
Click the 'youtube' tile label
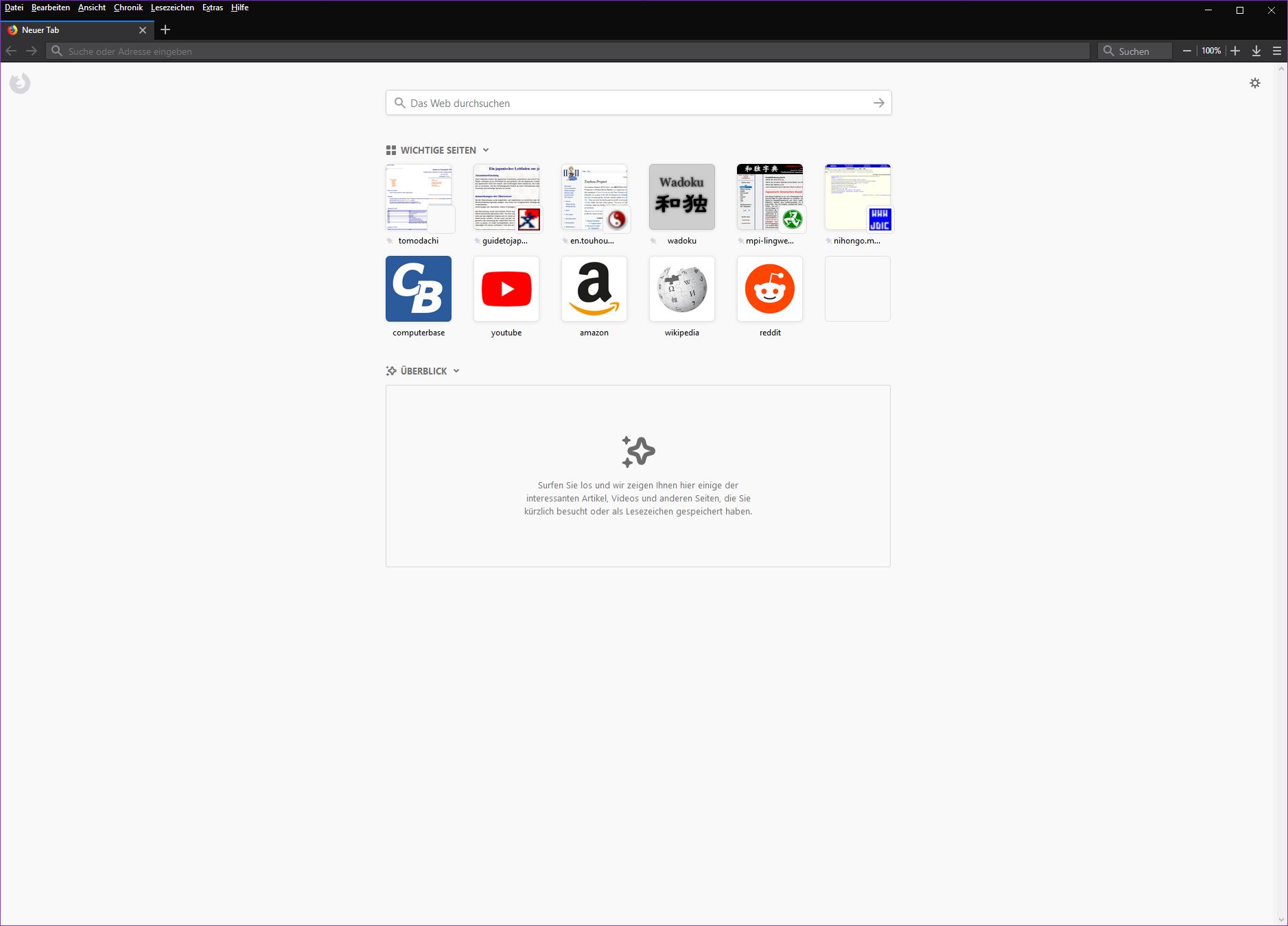[506, 333]
